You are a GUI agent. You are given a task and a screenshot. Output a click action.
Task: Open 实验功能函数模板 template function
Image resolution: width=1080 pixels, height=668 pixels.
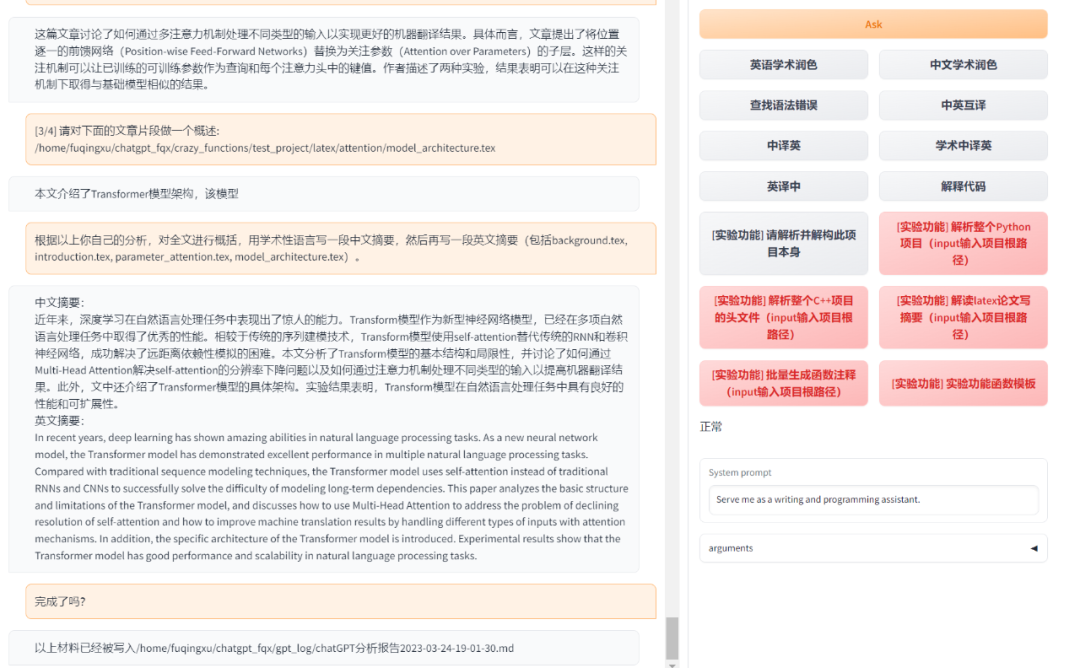tap(962, 383)
